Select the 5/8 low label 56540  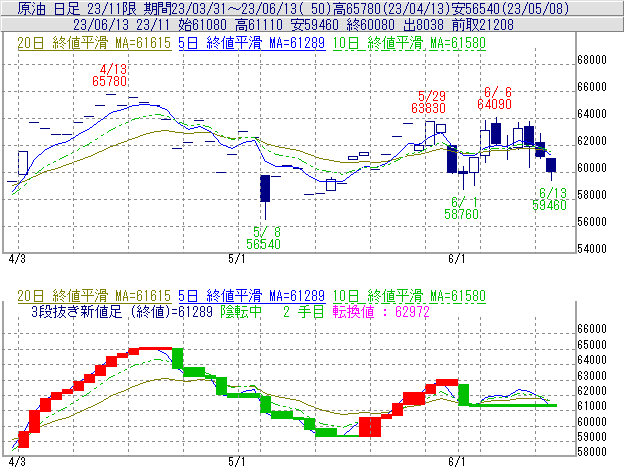coord(264,242)
